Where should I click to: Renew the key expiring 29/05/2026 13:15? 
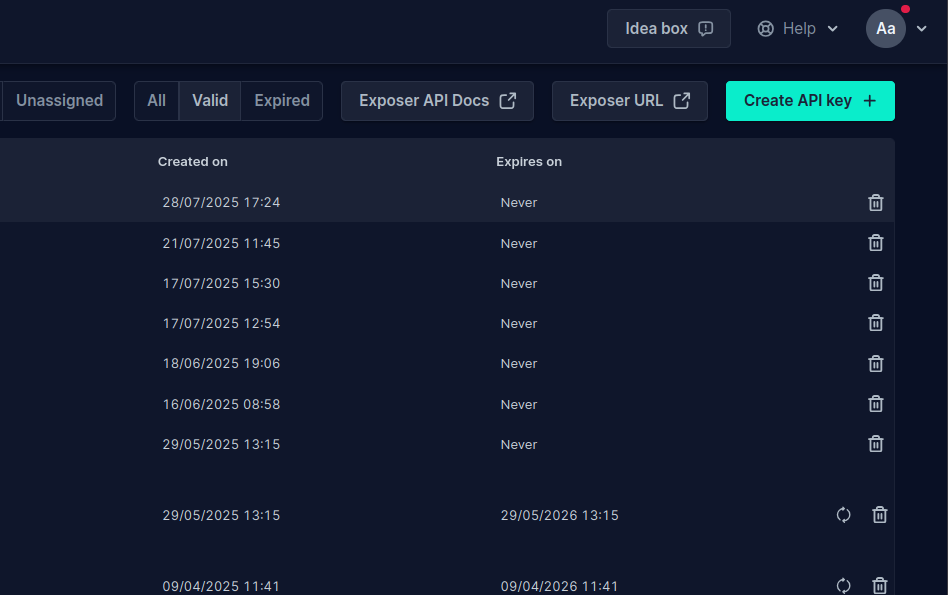[843, 515]
